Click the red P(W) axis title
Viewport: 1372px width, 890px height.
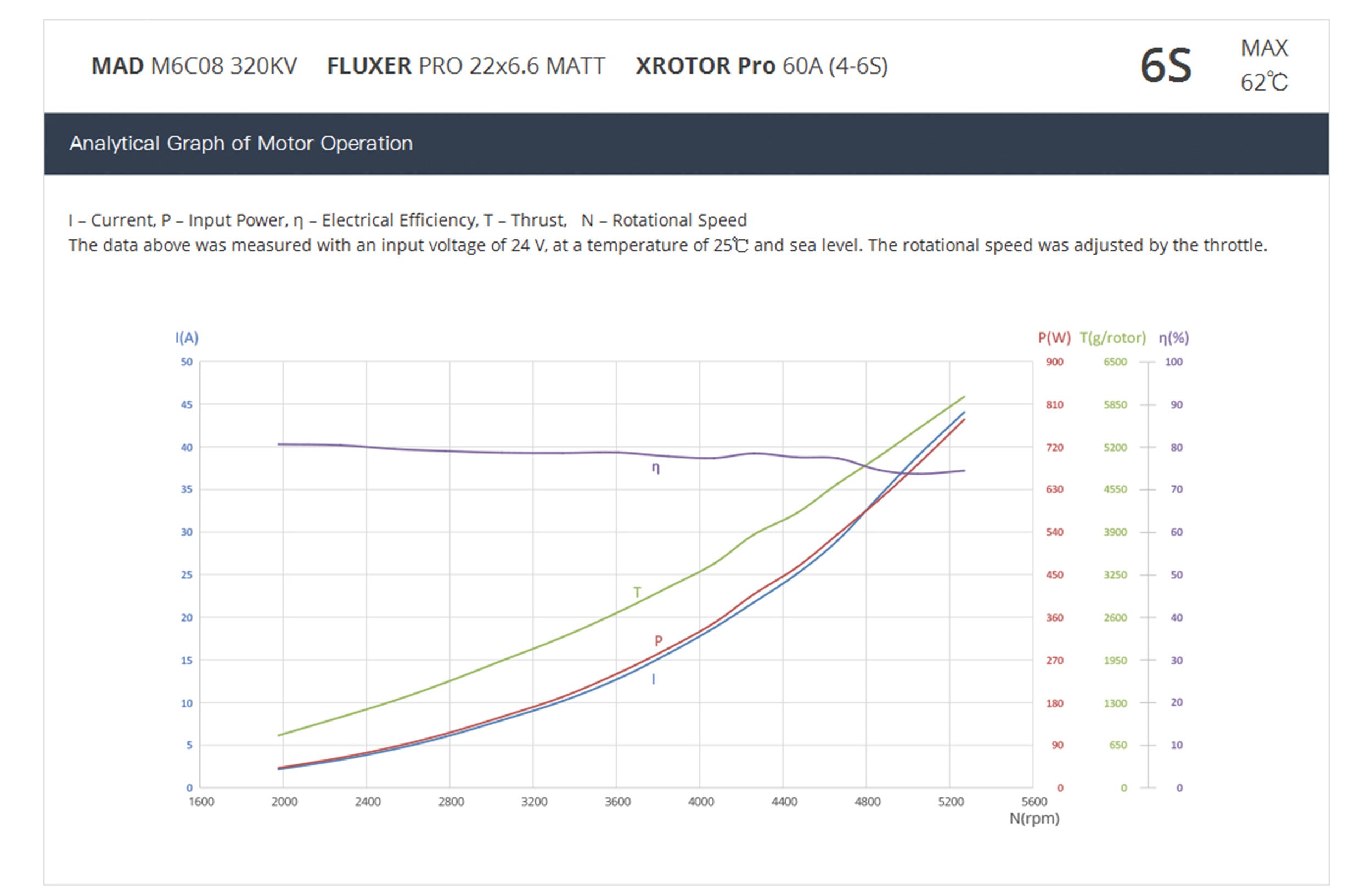(x=1054, y=338)
